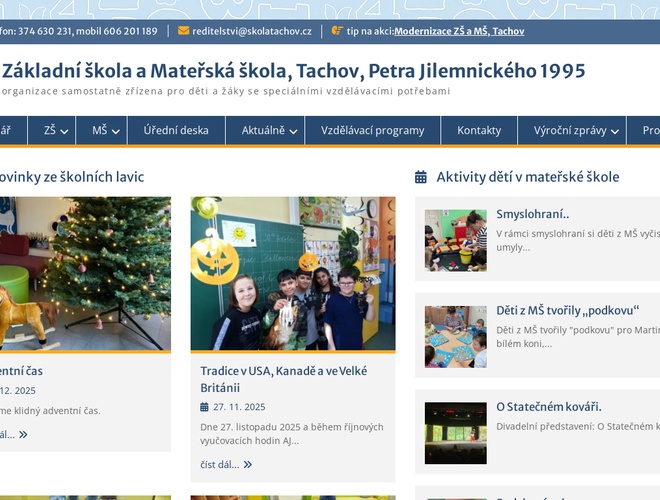The height and width of the screenshot is (500, 660).
Task: Open the 'Smyslohraní..' article title
Action: click(x=533, y=214)
